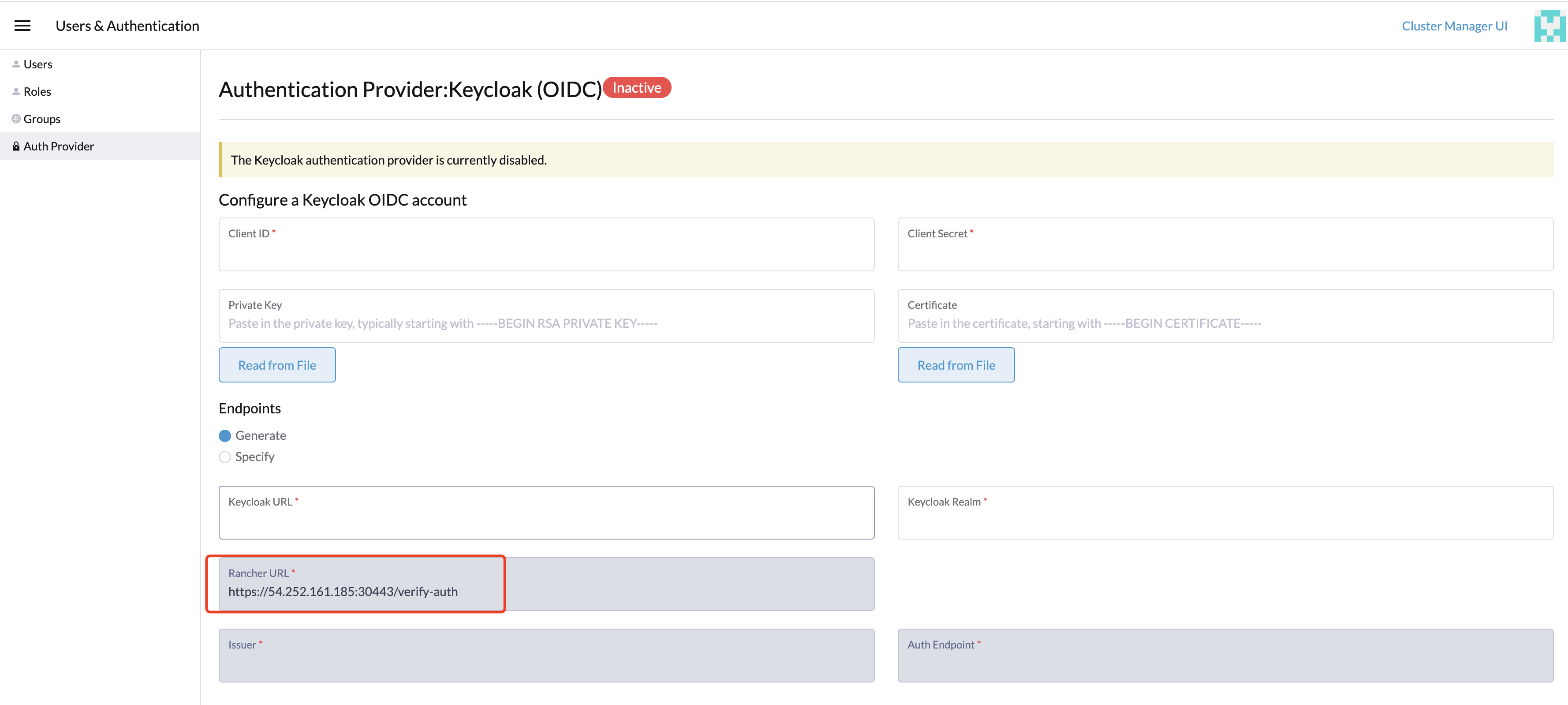The width and height of the screenshot is (1568, 705).
Task: Focus the Client Secret field
Action: 1225,245
